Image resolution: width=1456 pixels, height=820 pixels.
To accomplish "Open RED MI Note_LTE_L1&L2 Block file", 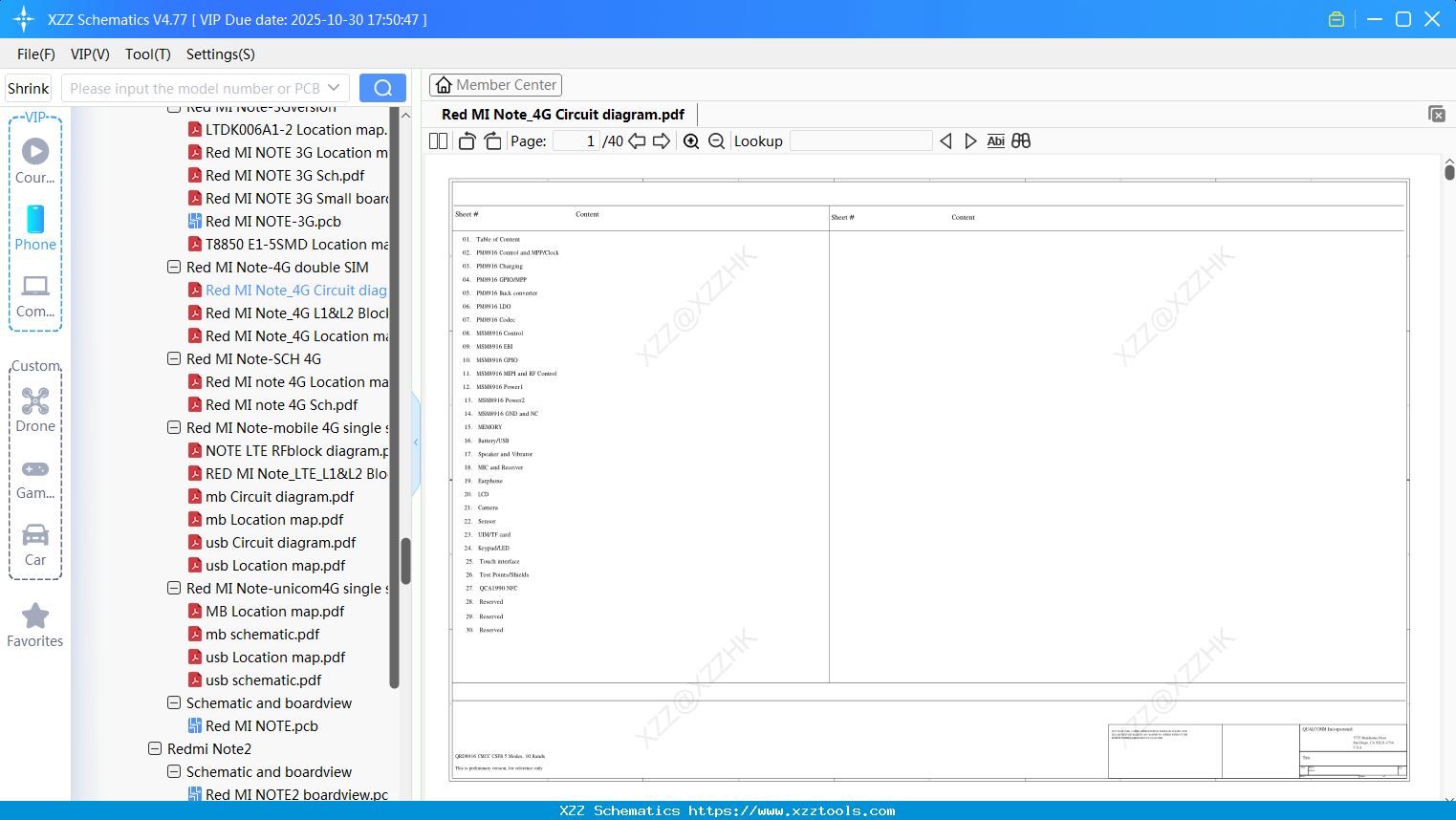I will tap(288, 474).
